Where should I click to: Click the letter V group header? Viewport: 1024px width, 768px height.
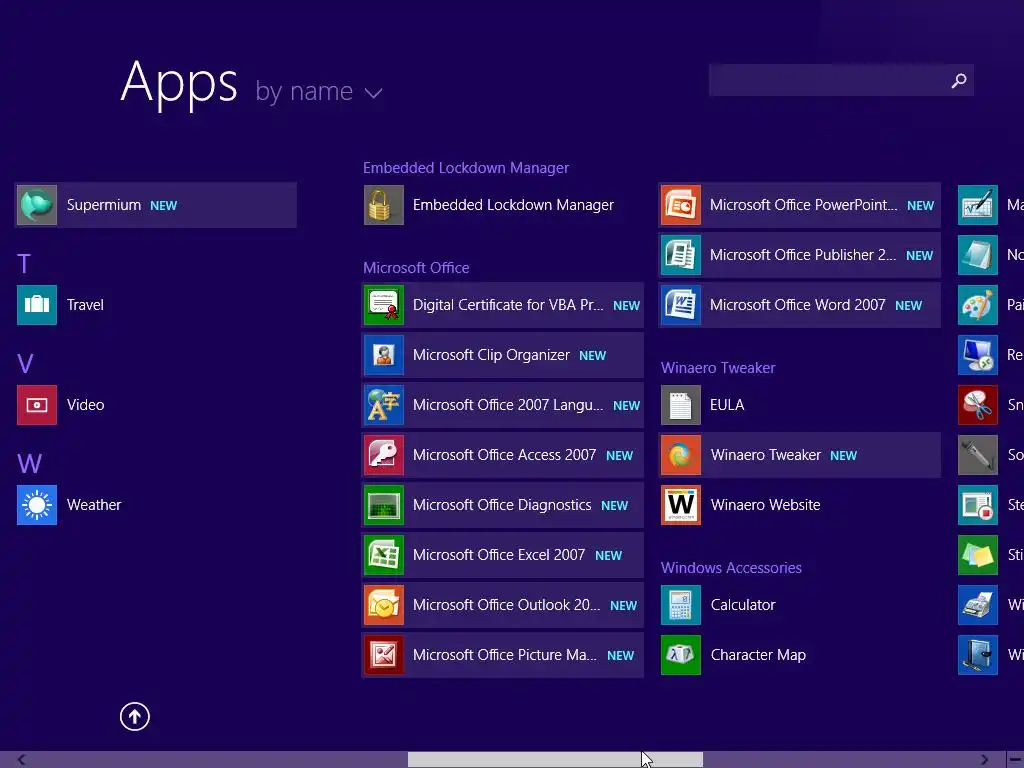pos(25,364)
